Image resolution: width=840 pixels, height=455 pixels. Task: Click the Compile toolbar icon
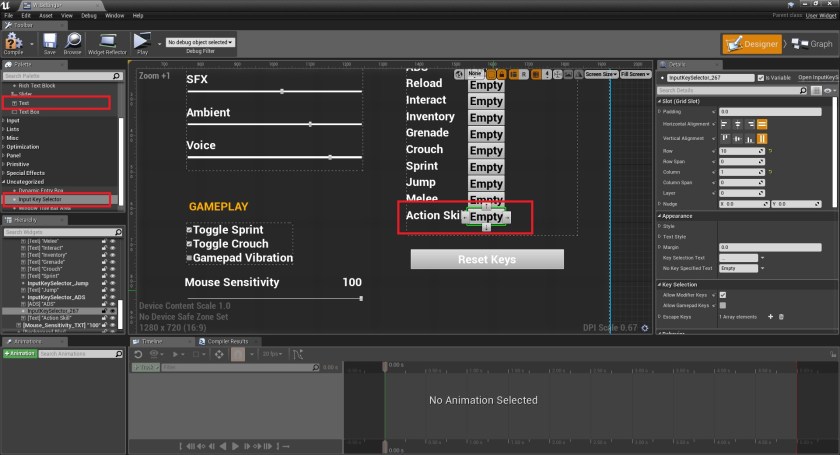pyautogui.click(x=14, y=43)
